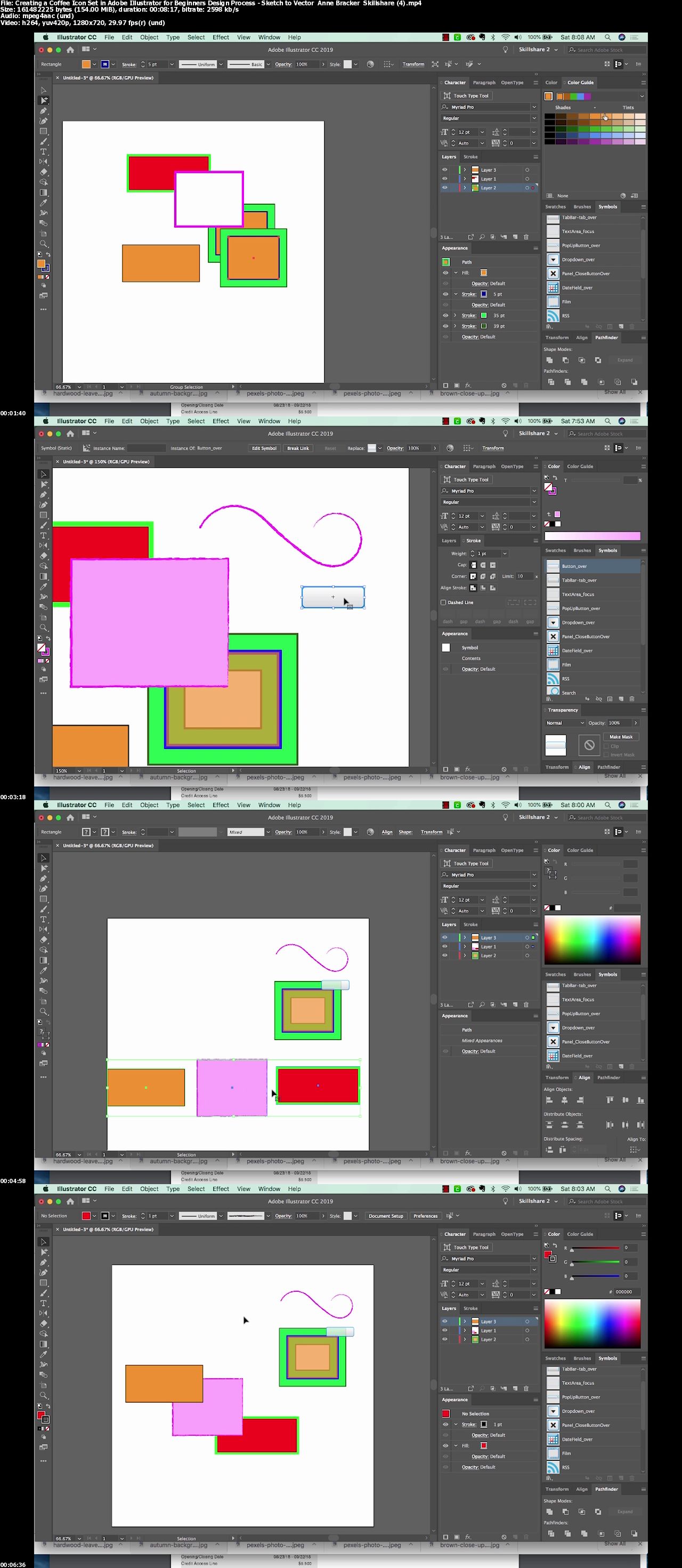Click the Spotlight search icon in 8:08 AM menu bar
The height and width of the screenshot is (1568, 682).
(607, 37)
